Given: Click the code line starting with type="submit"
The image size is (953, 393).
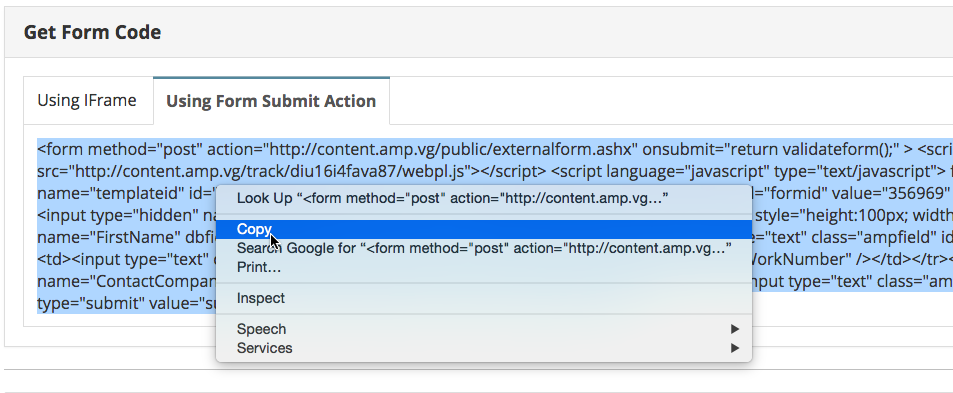Looking at the screenshot, I should tap(126, 304).
